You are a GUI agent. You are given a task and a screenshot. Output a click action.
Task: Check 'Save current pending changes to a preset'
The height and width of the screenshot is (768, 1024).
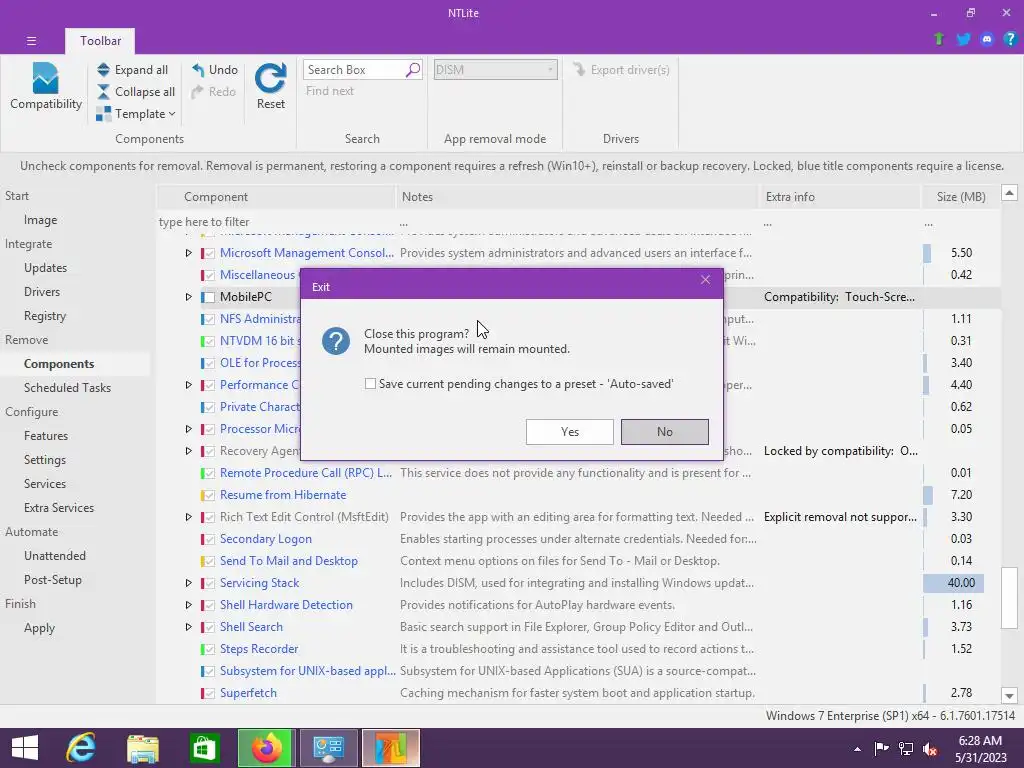pos(370,384)
